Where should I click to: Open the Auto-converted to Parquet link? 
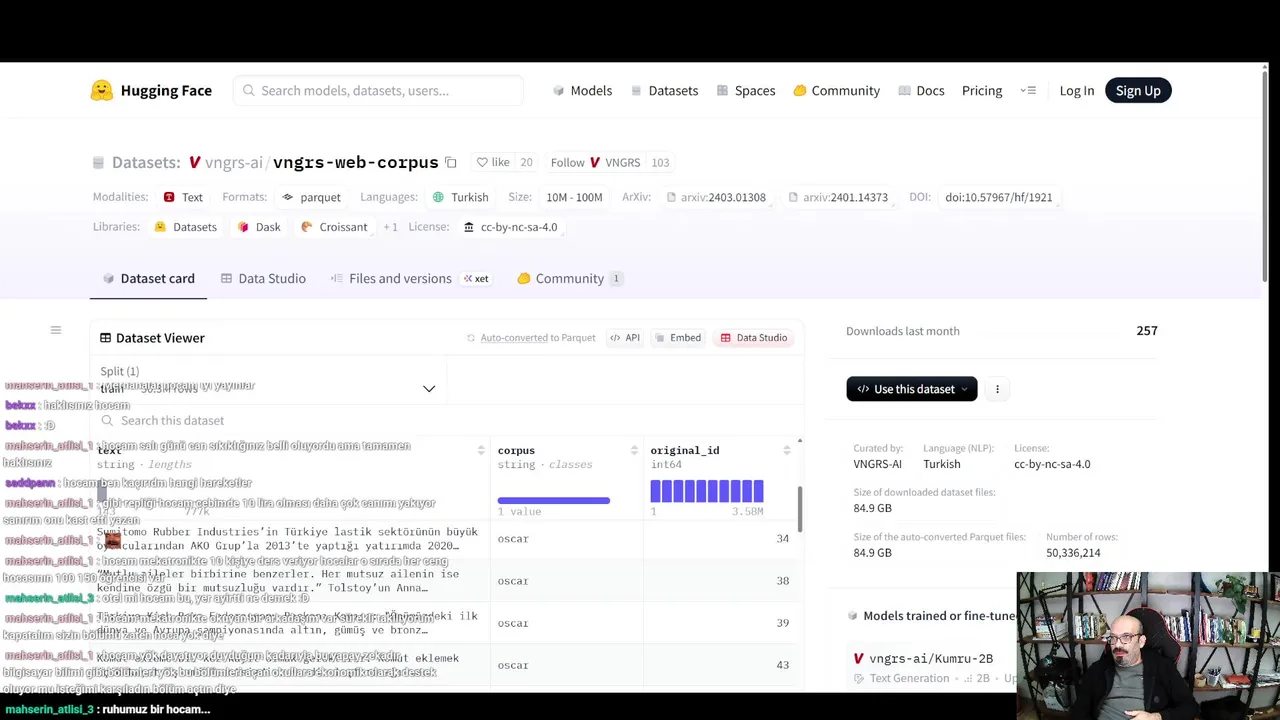(531, 338)
